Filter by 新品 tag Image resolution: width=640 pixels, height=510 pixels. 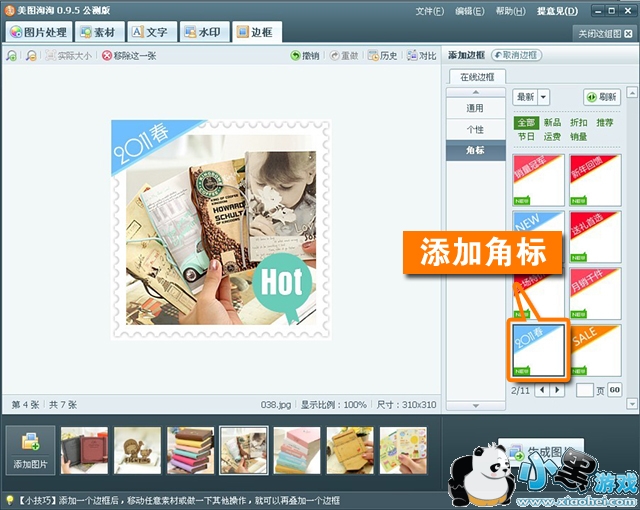pos(552,122)
